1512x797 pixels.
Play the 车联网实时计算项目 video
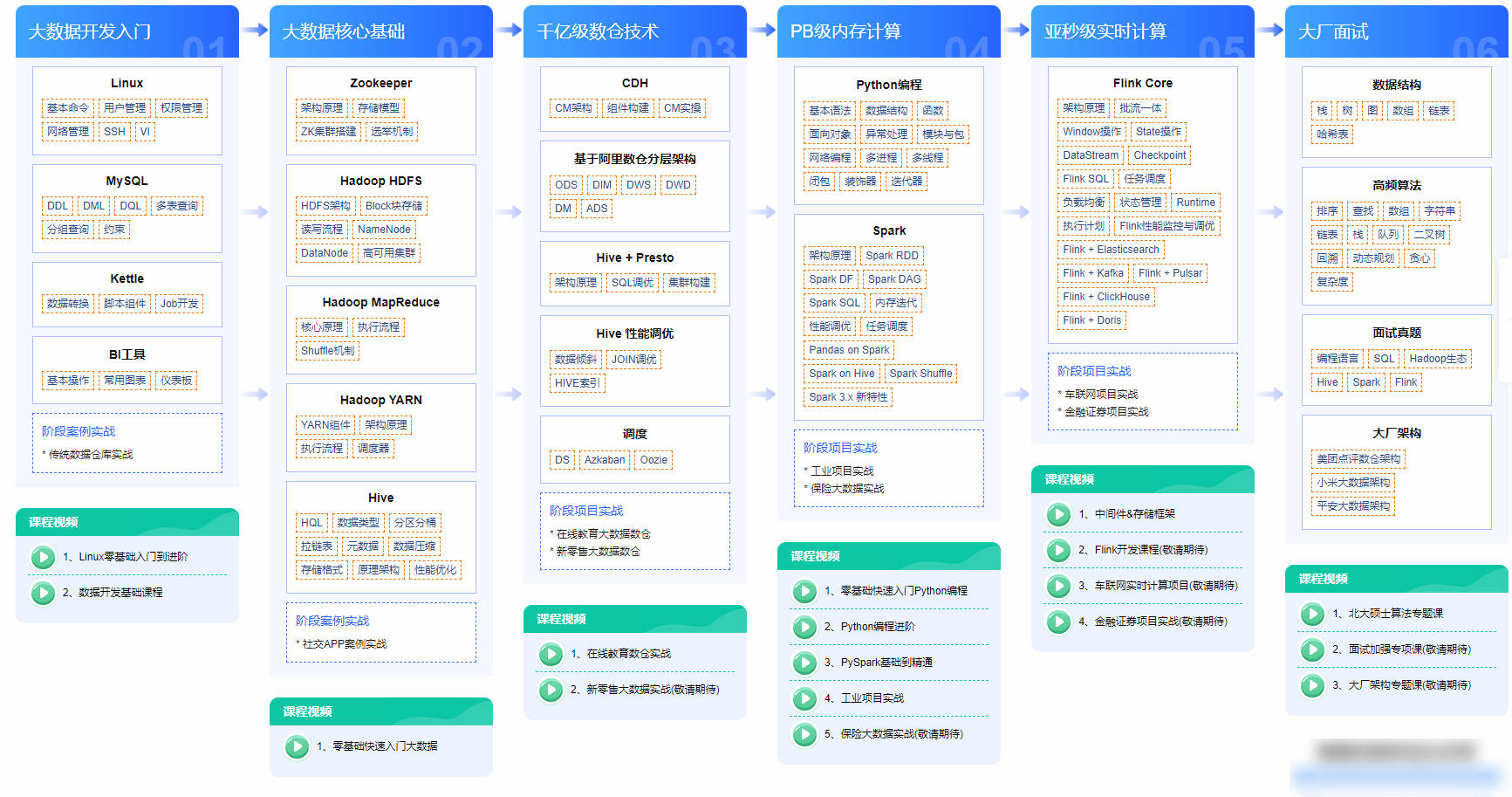(1058, 586)
